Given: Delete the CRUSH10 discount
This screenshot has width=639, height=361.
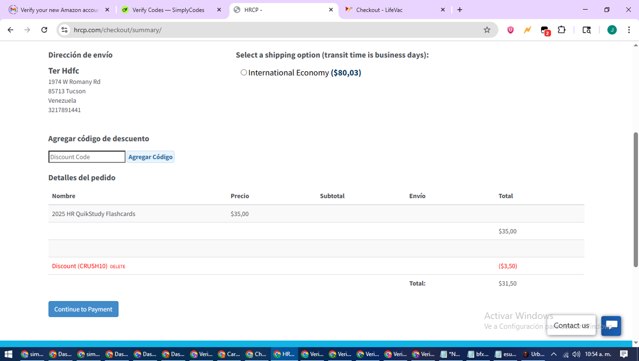Looking at the screenshot, I should 117,266.
